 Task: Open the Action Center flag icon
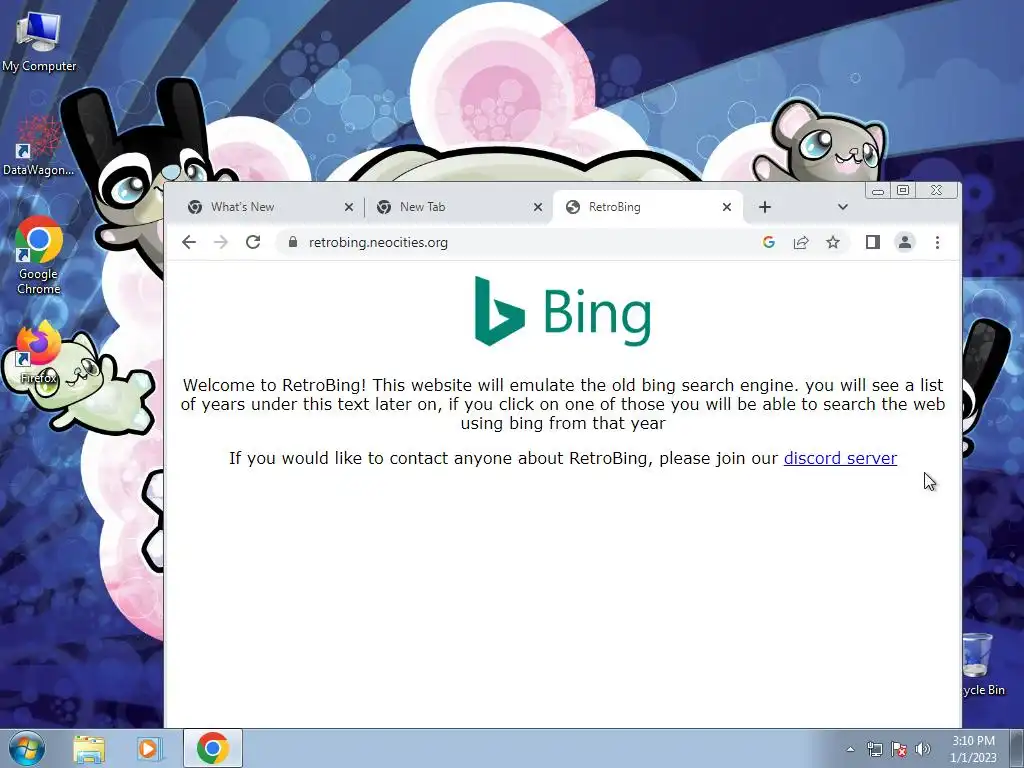click(899, 749)
